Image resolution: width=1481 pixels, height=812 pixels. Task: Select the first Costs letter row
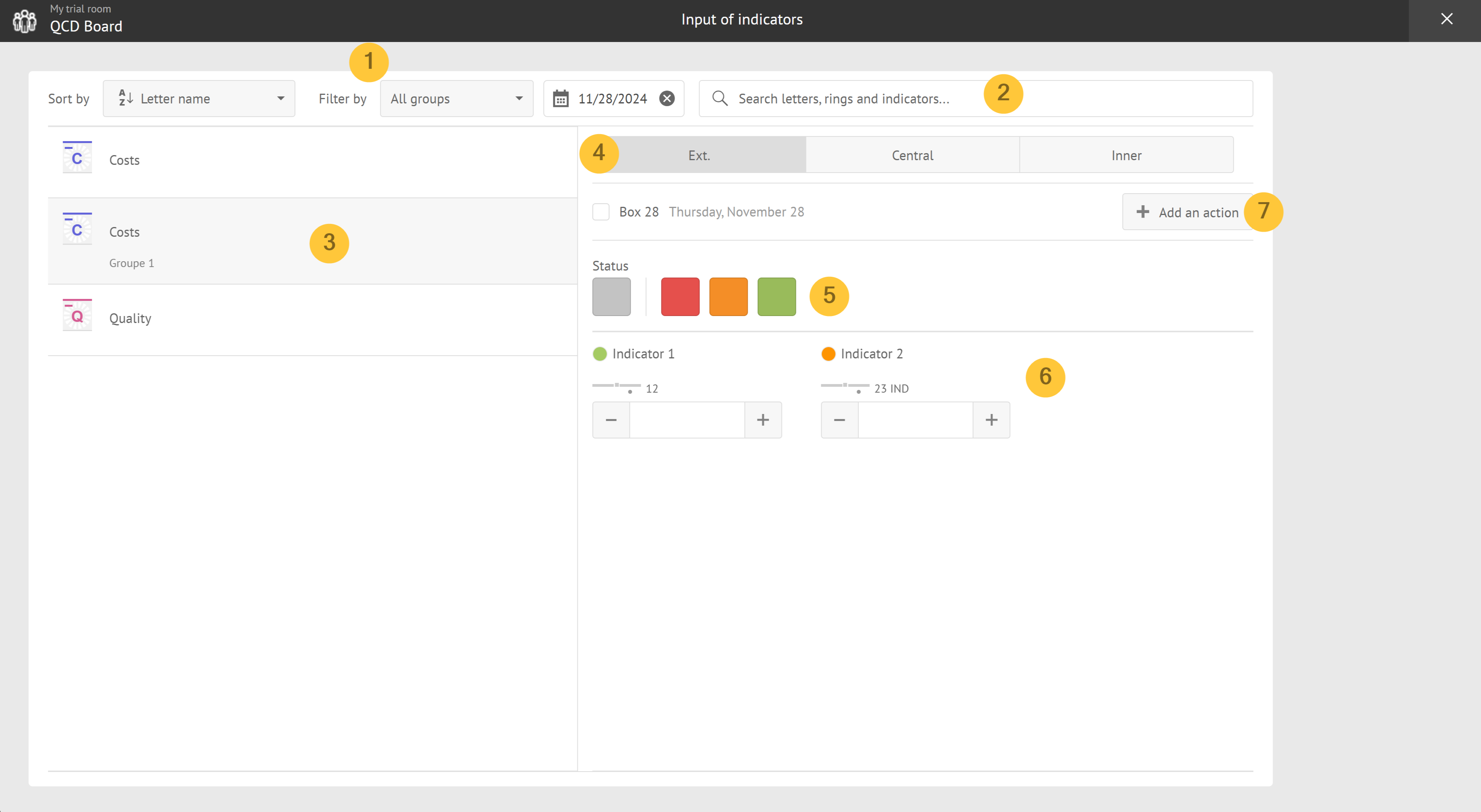point(313,162)
